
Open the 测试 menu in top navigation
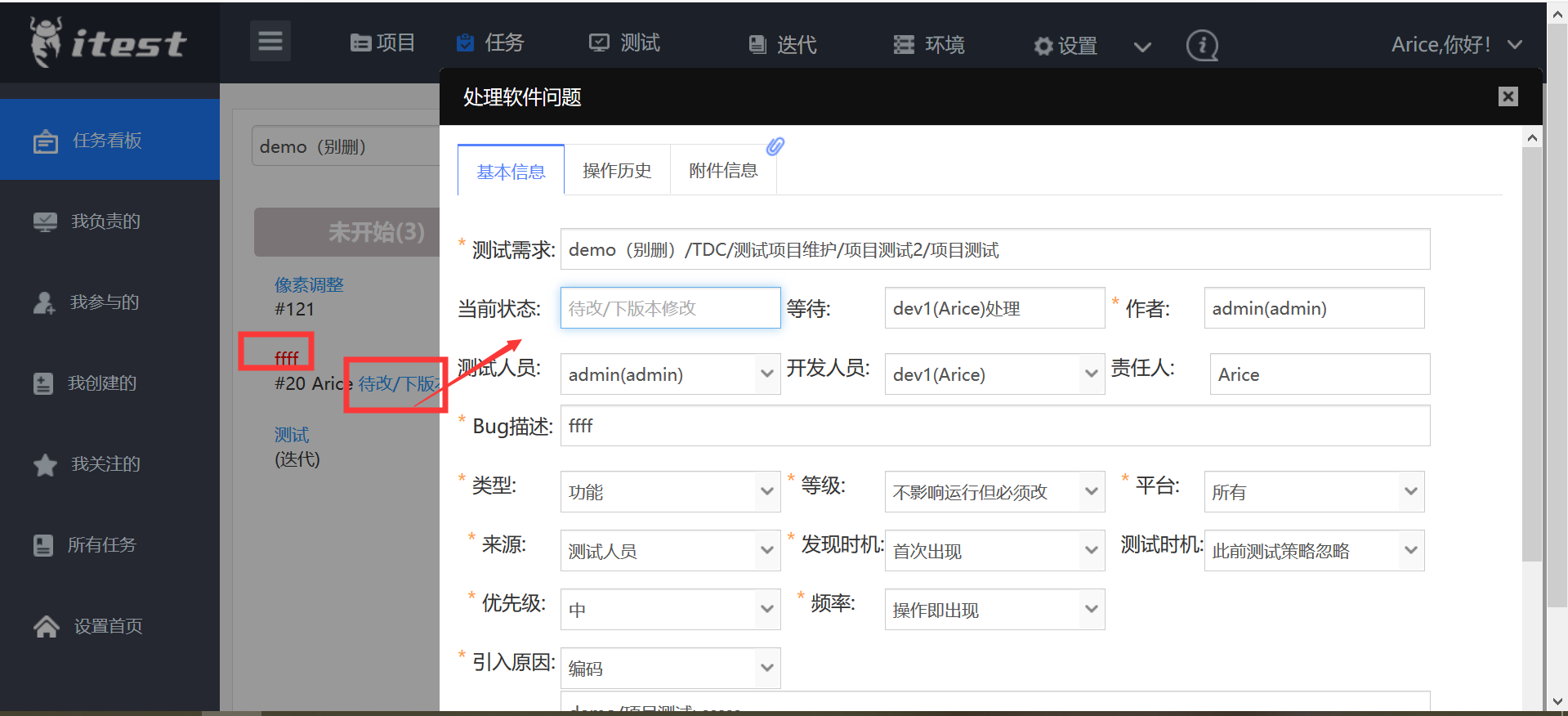click(x=625, y=43)
